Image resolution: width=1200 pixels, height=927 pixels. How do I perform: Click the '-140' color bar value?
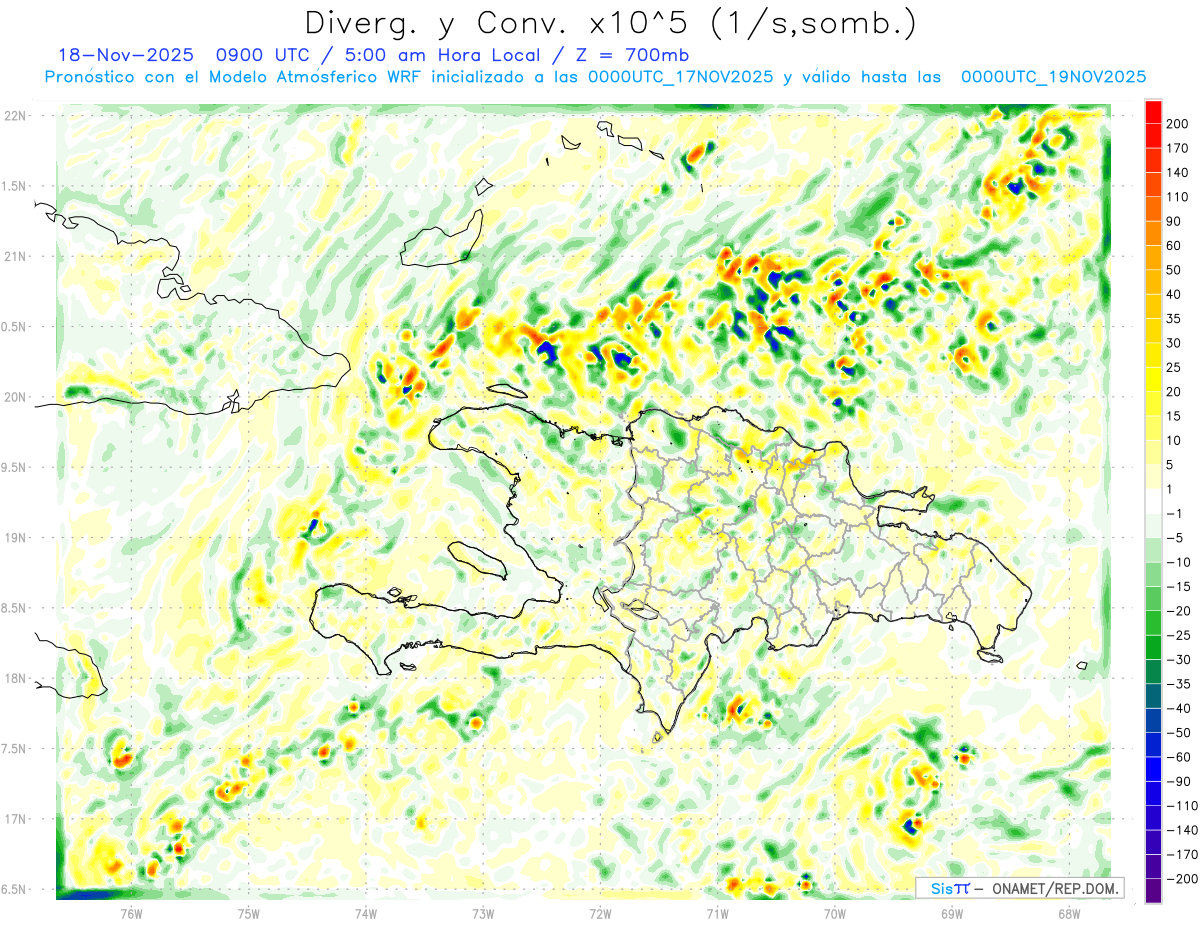(1181, 830)
